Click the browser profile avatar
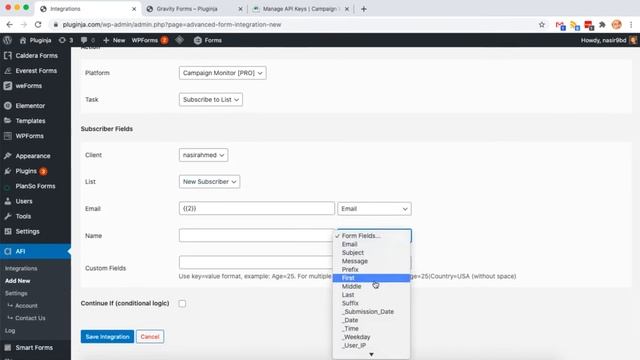 (616, 24)
